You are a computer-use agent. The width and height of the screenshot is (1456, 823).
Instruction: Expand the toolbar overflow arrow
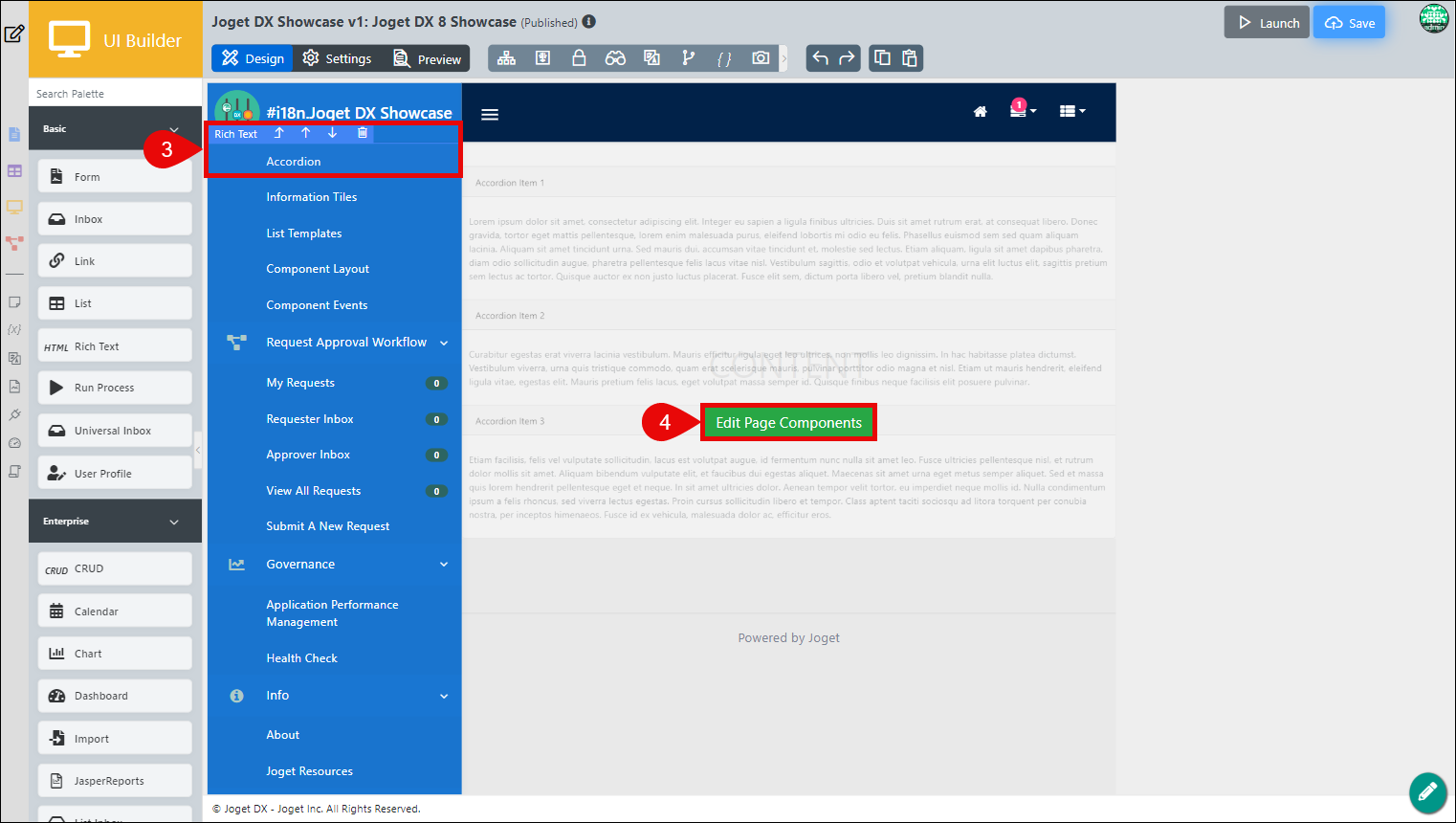[784, 58]
